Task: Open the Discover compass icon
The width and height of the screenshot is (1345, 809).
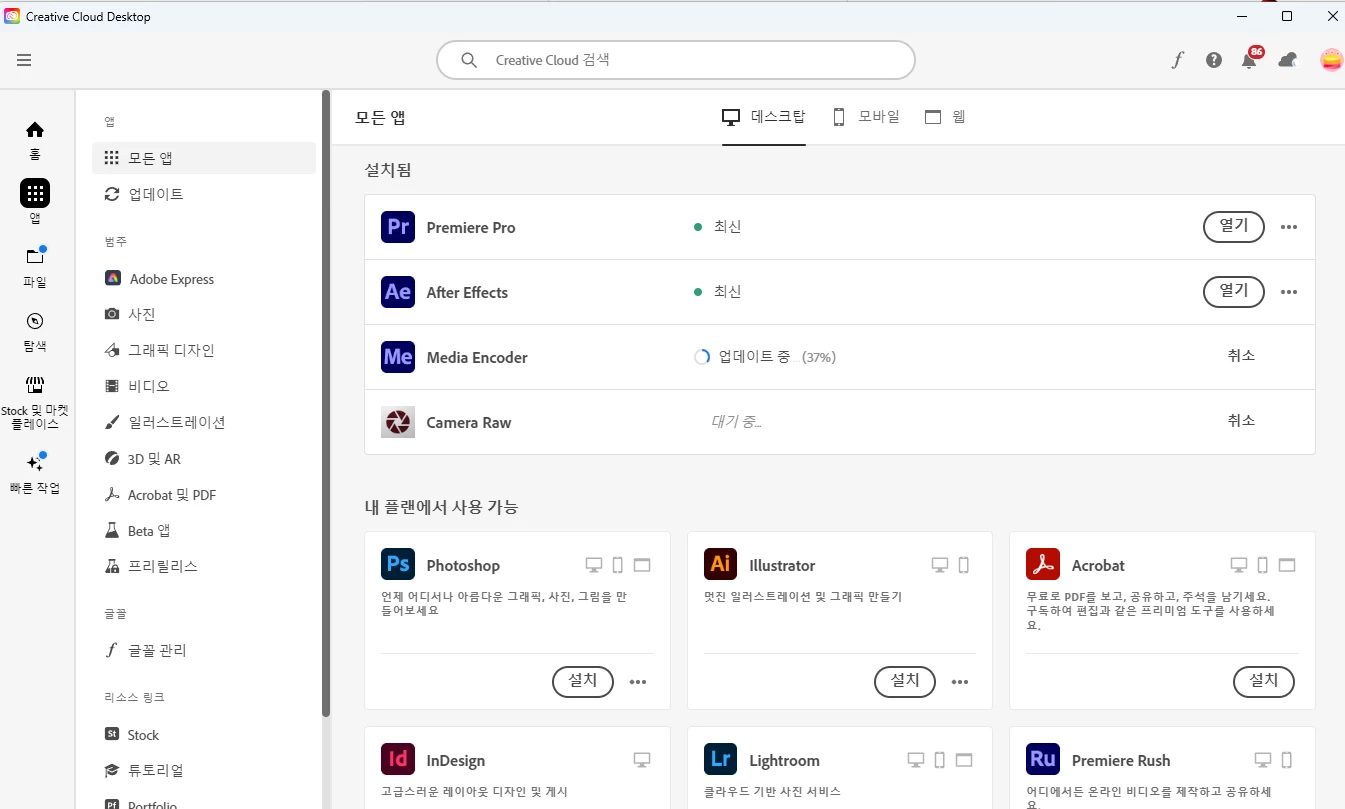Action: coord(35,321)
